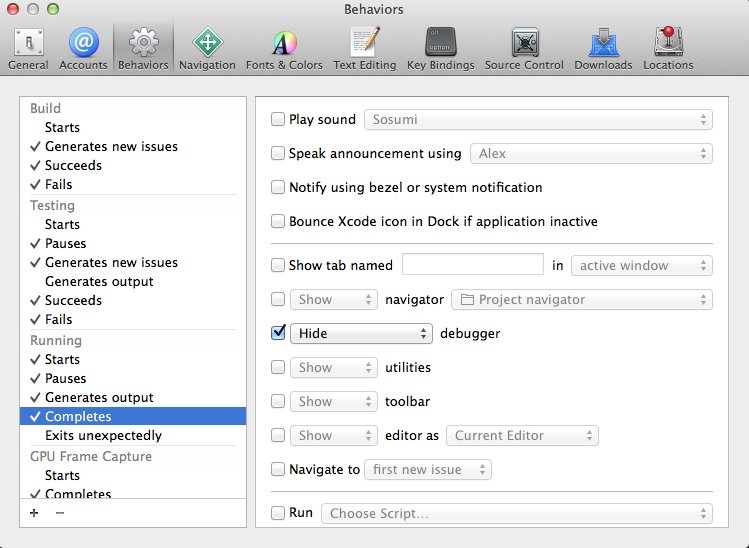Open the first new issue dropdown
Viewport: 749px width, 548px height.
pos(428,469)
